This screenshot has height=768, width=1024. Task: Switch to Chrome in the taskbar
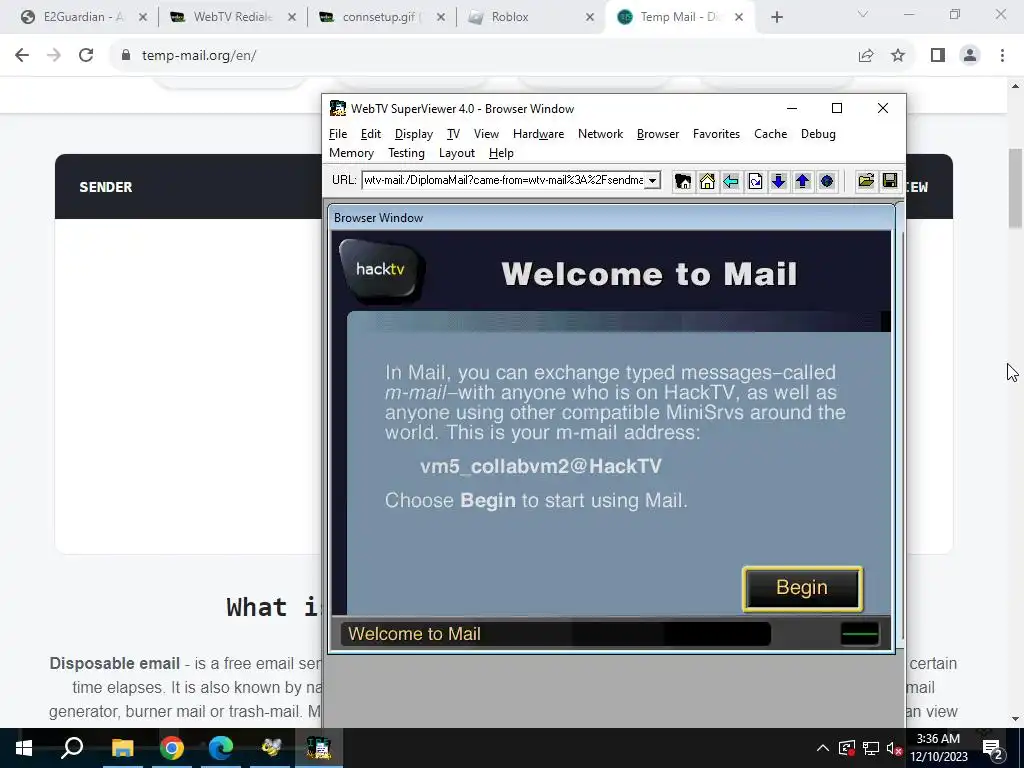pos(172,748)
